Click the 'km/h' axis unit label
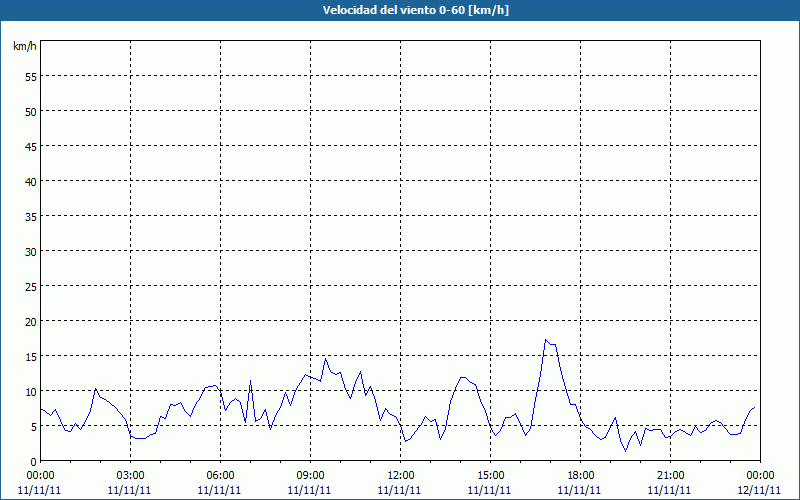Screen dimensions: 800x500 24,46
